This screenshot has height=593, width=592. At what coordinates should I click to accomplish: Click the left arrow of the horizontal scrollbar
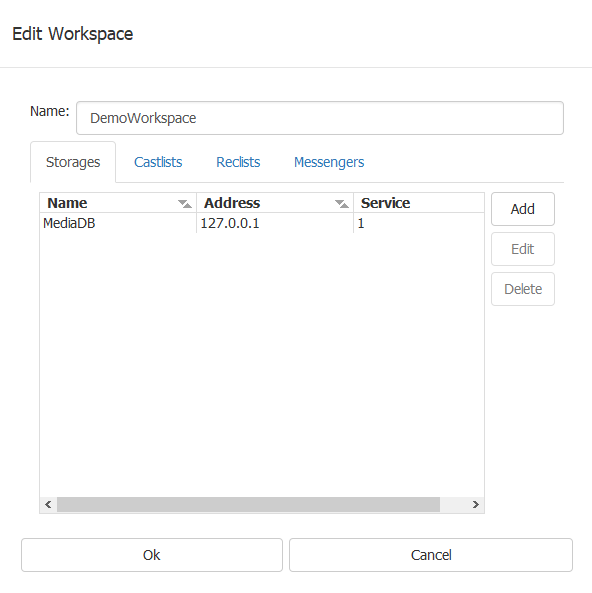(x=48, y=505)
